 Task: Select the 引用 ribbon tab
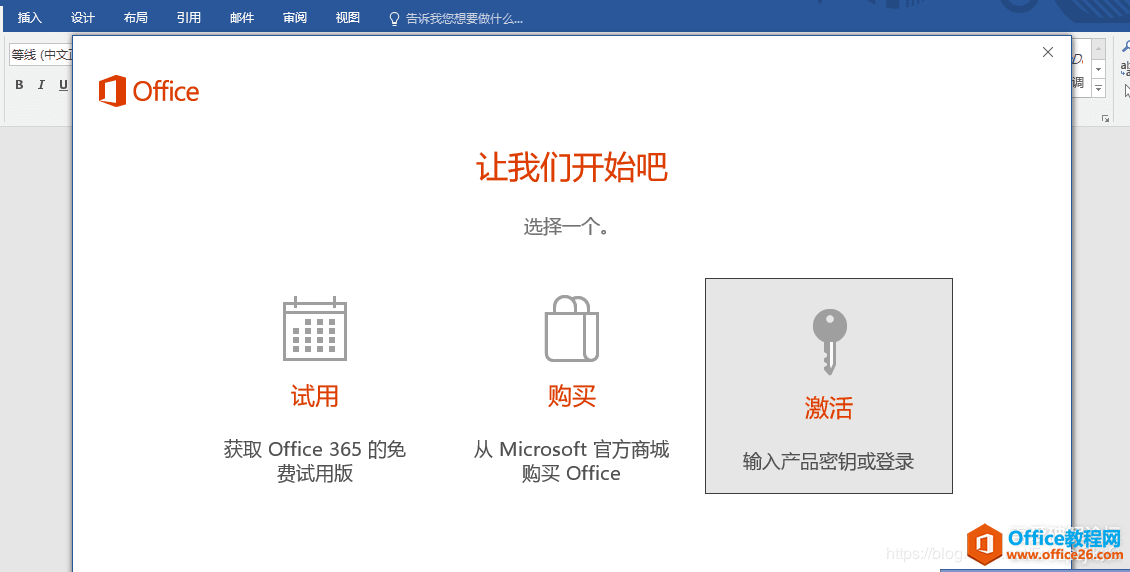coord(189,17)
